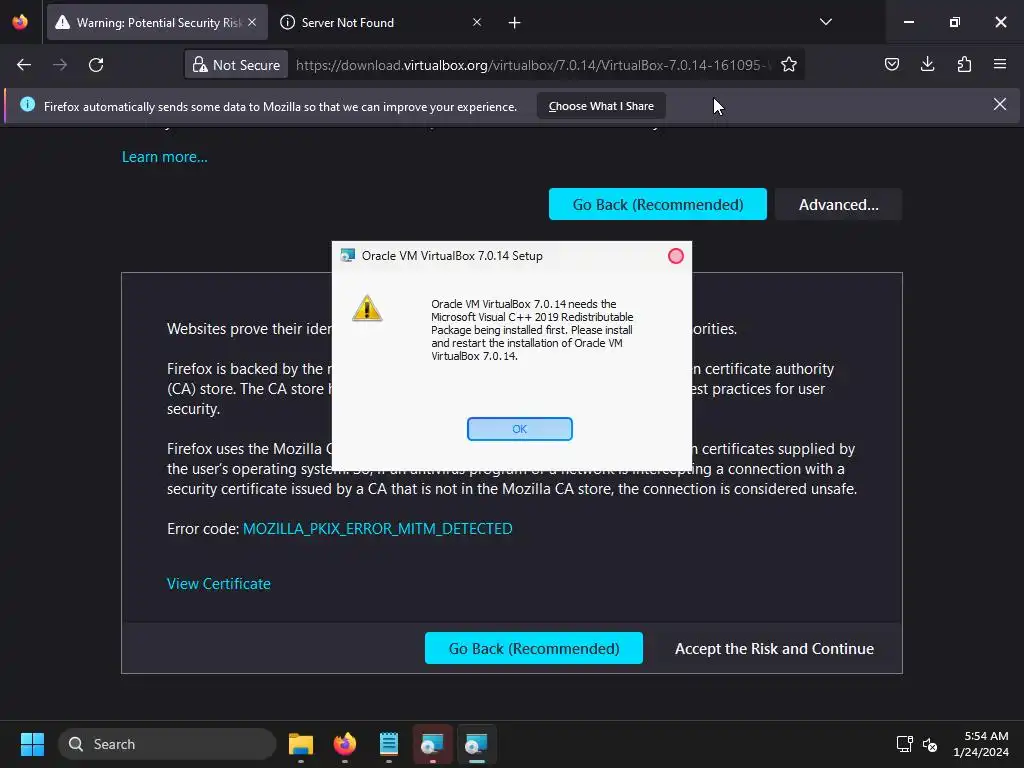The width and height of the screenshot is (1024, 768).
Task: Close the Potential Security Risk tab
Action: pos(252,22)
